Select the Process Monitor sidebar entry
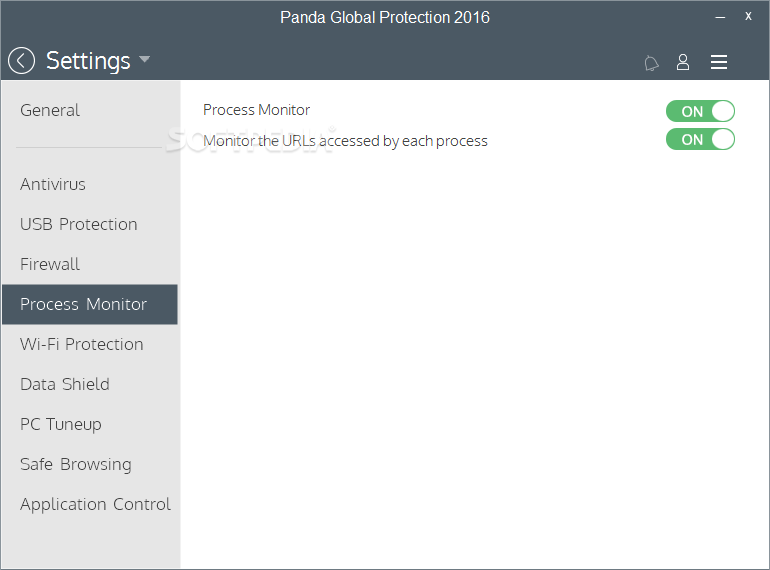 click(89, 304)
